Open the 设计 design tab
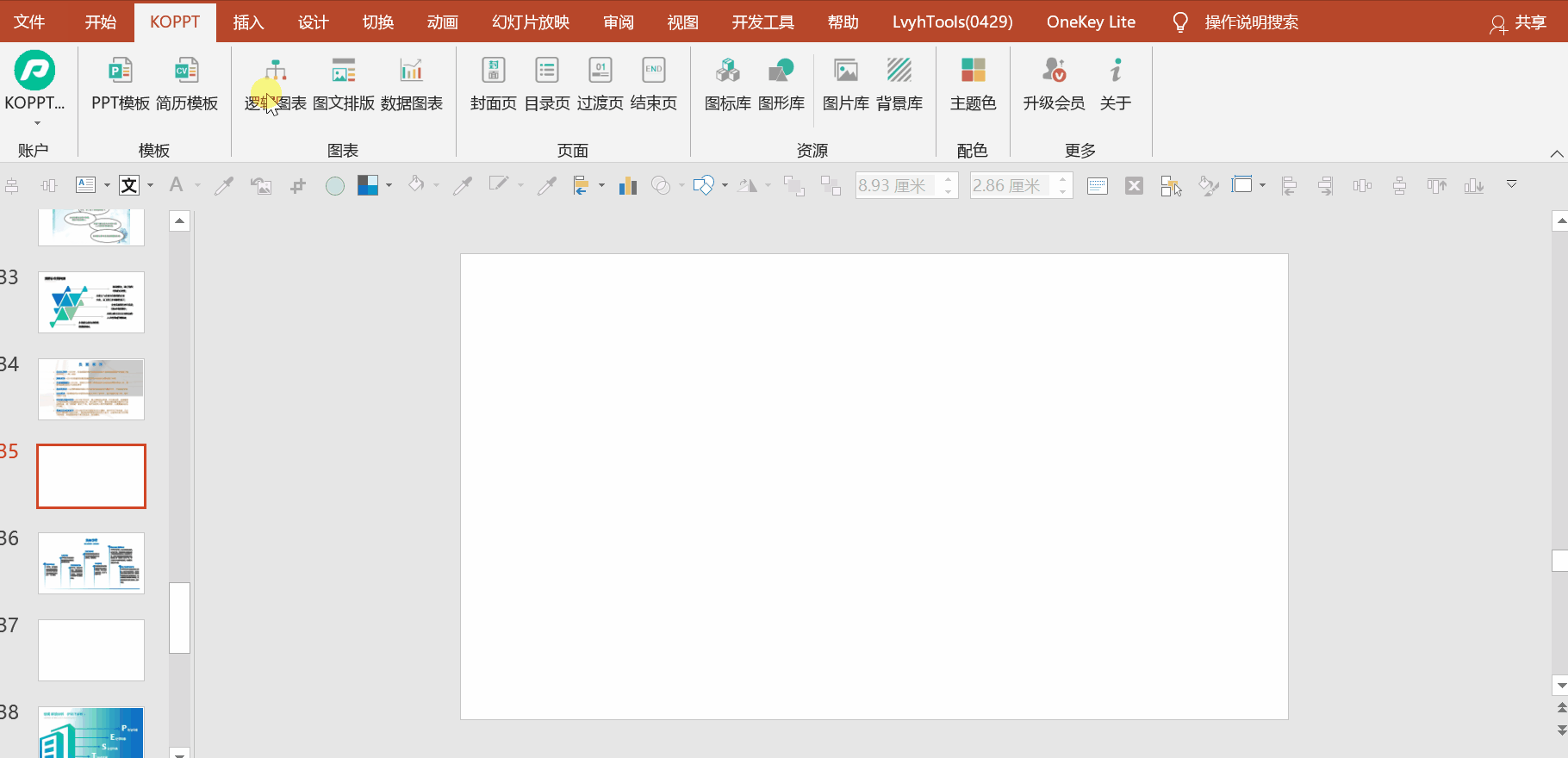This screenshot has height=758, width=1568. point(313,22)
